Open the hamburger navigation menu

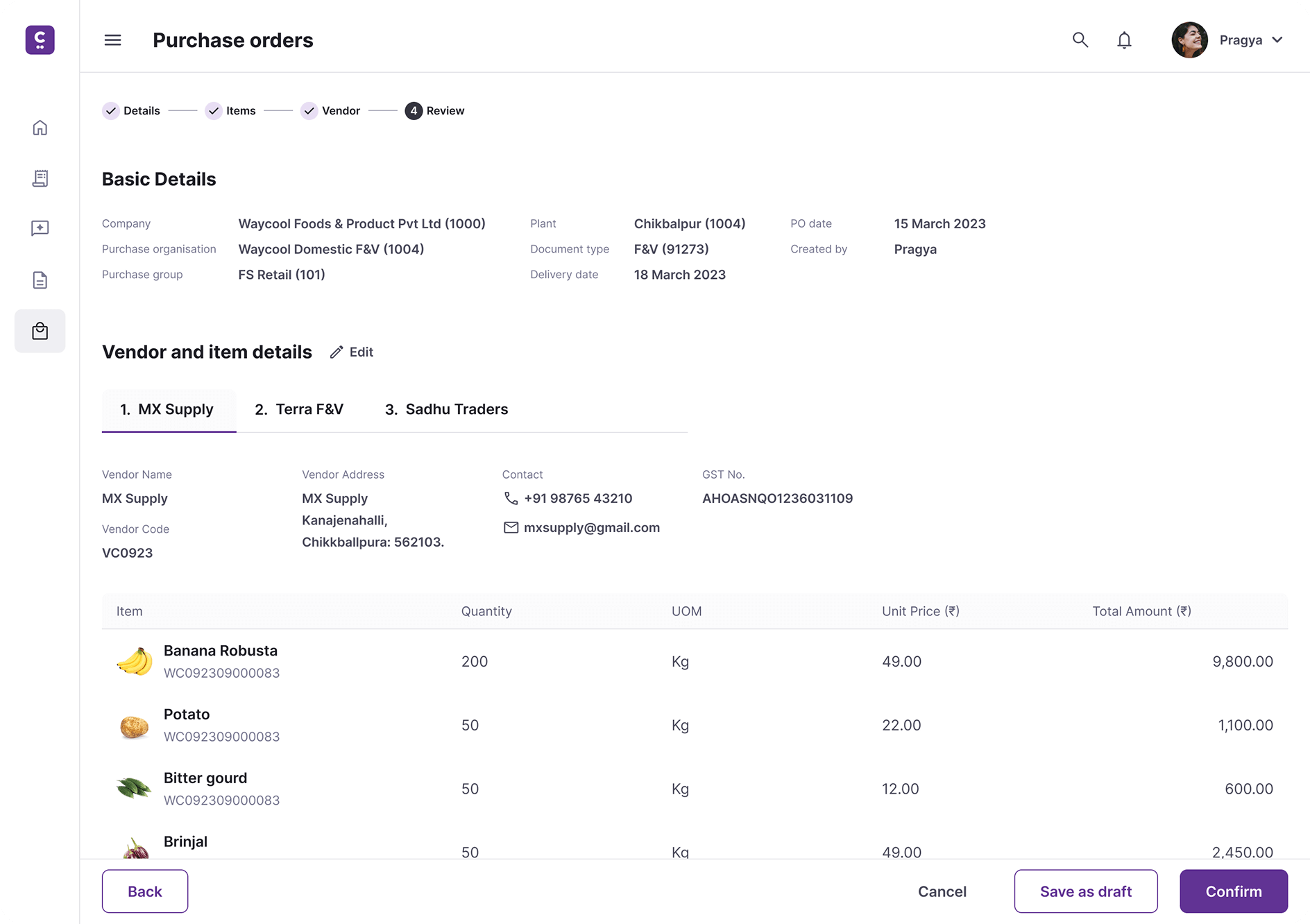point(112,40)
